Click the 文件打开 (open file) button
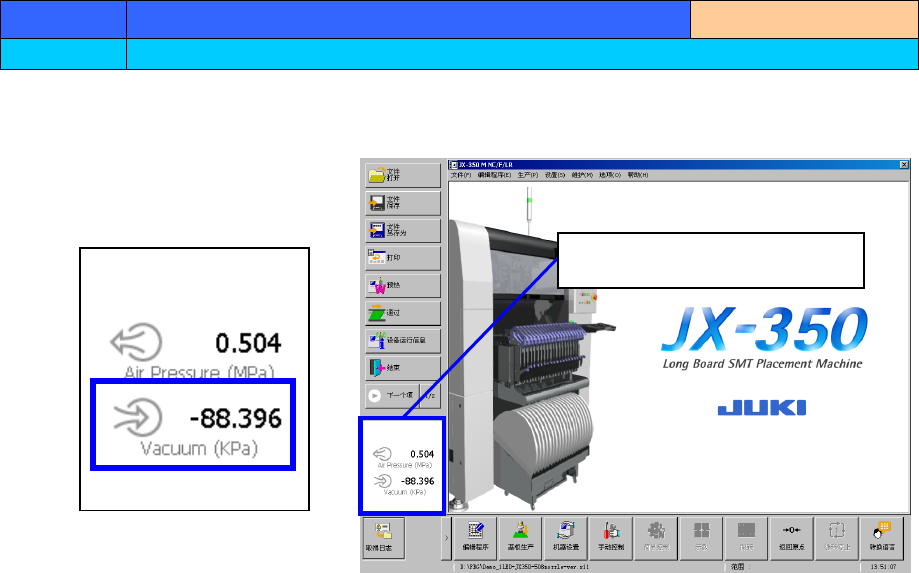The height and width of the screenshot is (573, 919). pyautogui.click(x=403, y=175)
